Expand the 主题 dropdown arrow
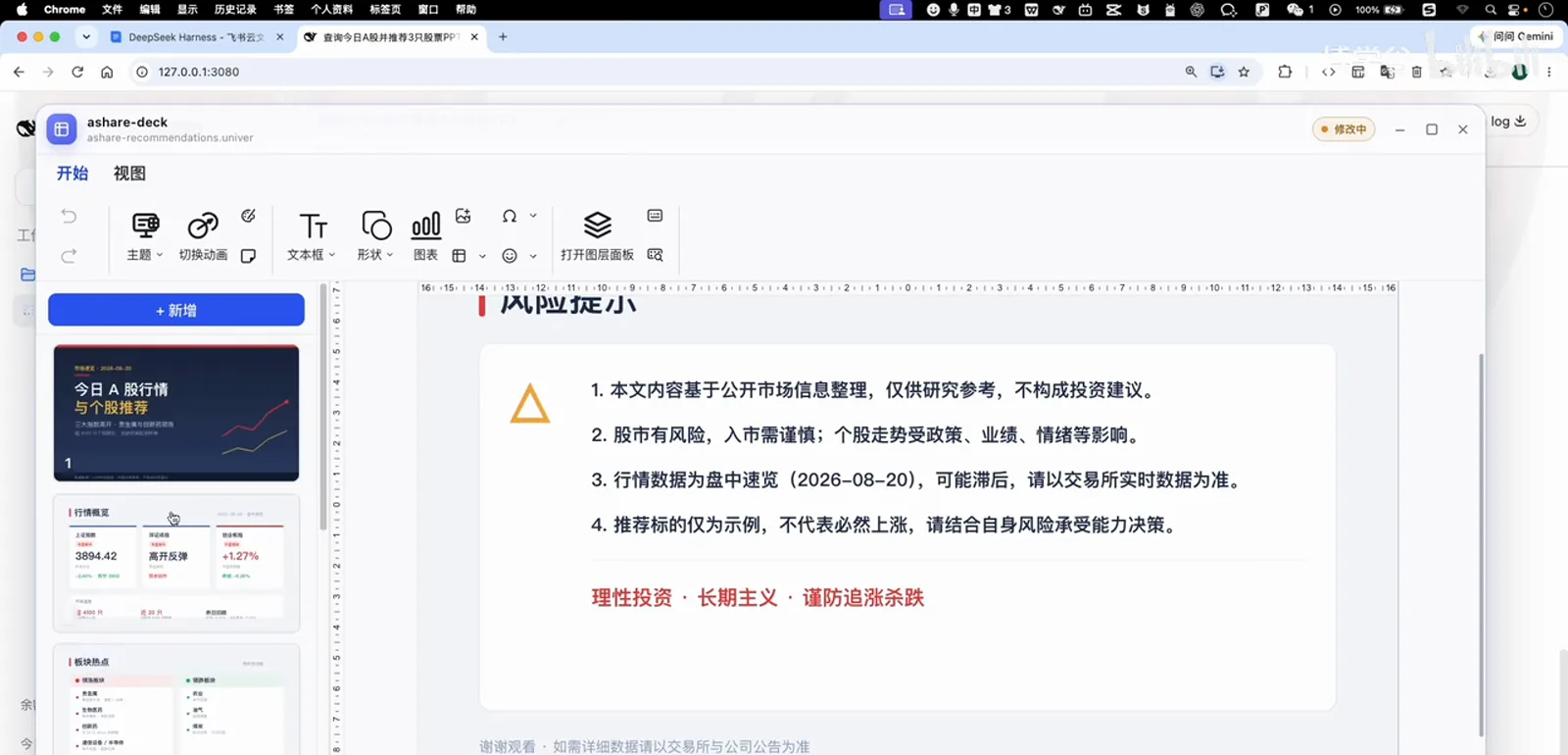 click(x=160, y=255)
